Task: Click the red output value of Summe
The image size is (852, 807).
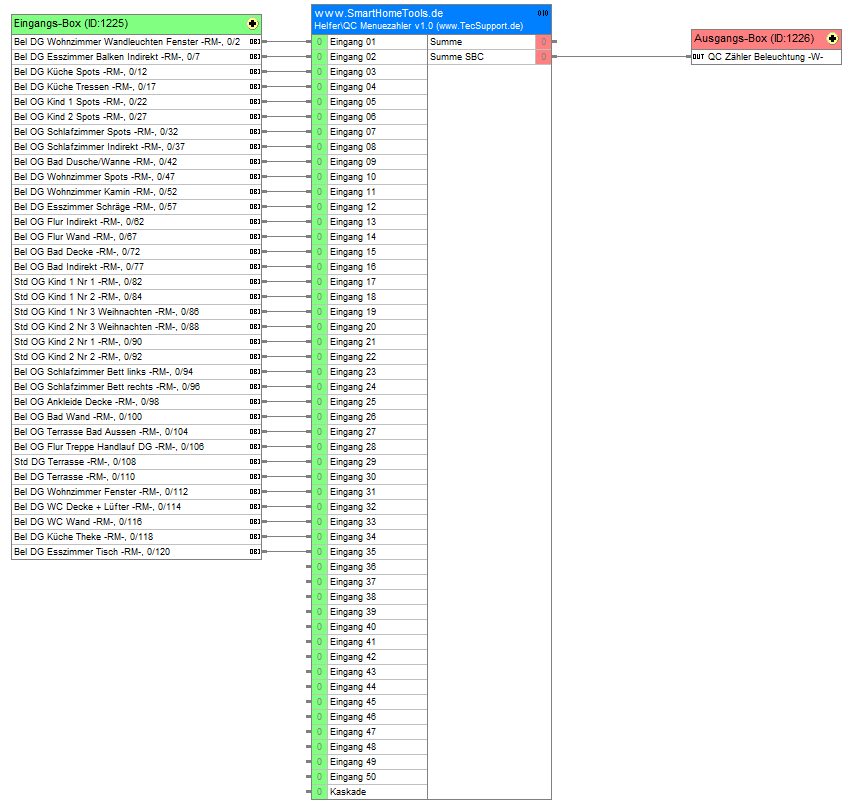Action: 543,42
